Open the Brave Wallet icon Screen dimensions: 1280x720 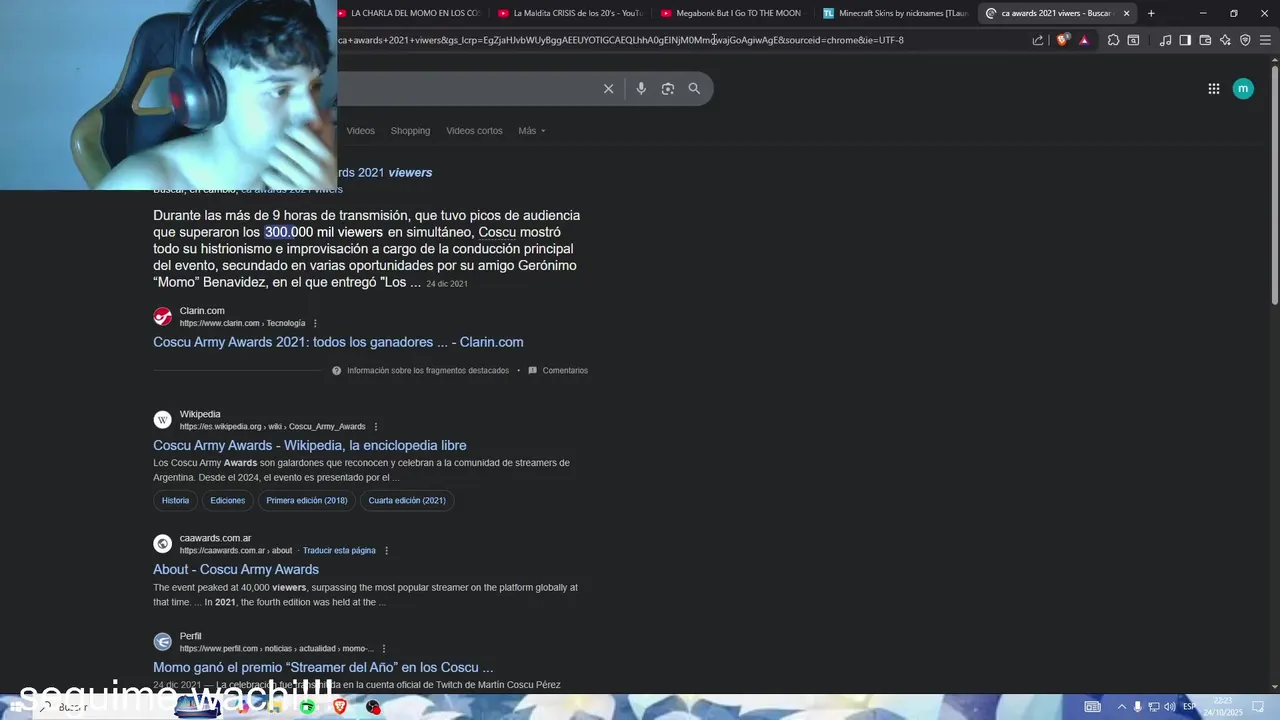coord(1205,40)
